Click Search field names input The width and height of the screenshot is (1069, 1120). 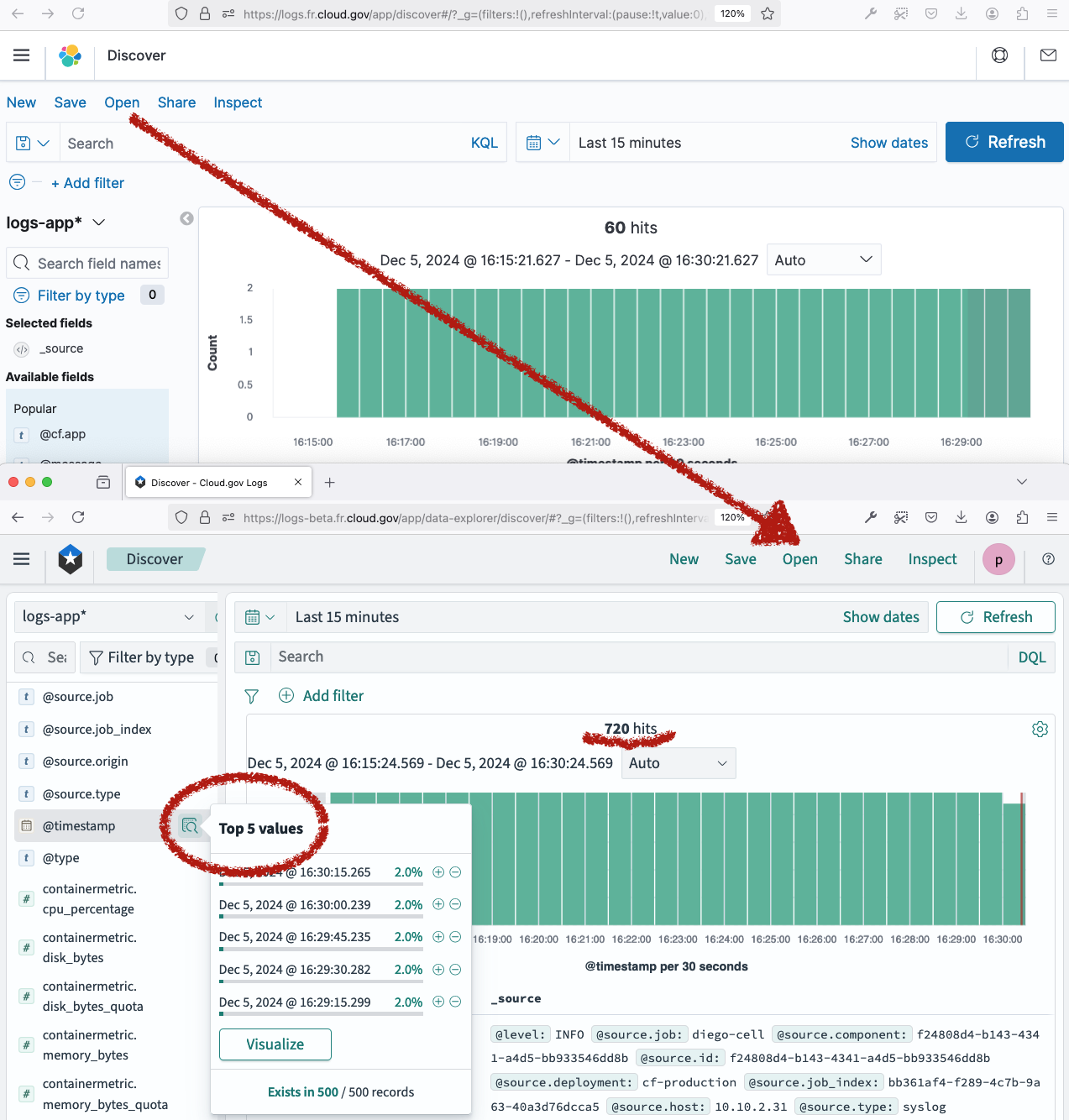(x=87, y=263)
